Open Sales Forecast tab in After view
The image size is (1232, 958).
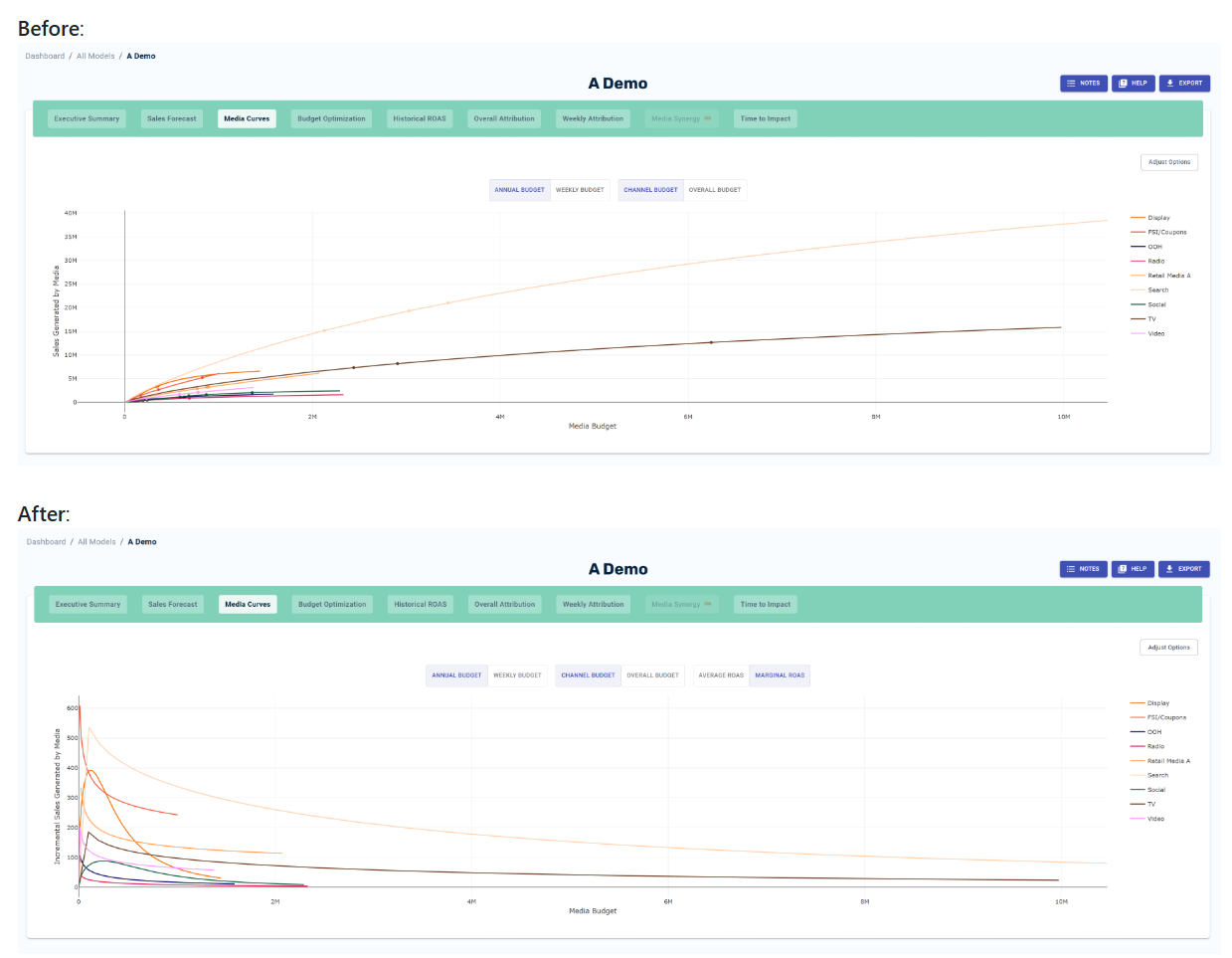click(x=173, y=604)
